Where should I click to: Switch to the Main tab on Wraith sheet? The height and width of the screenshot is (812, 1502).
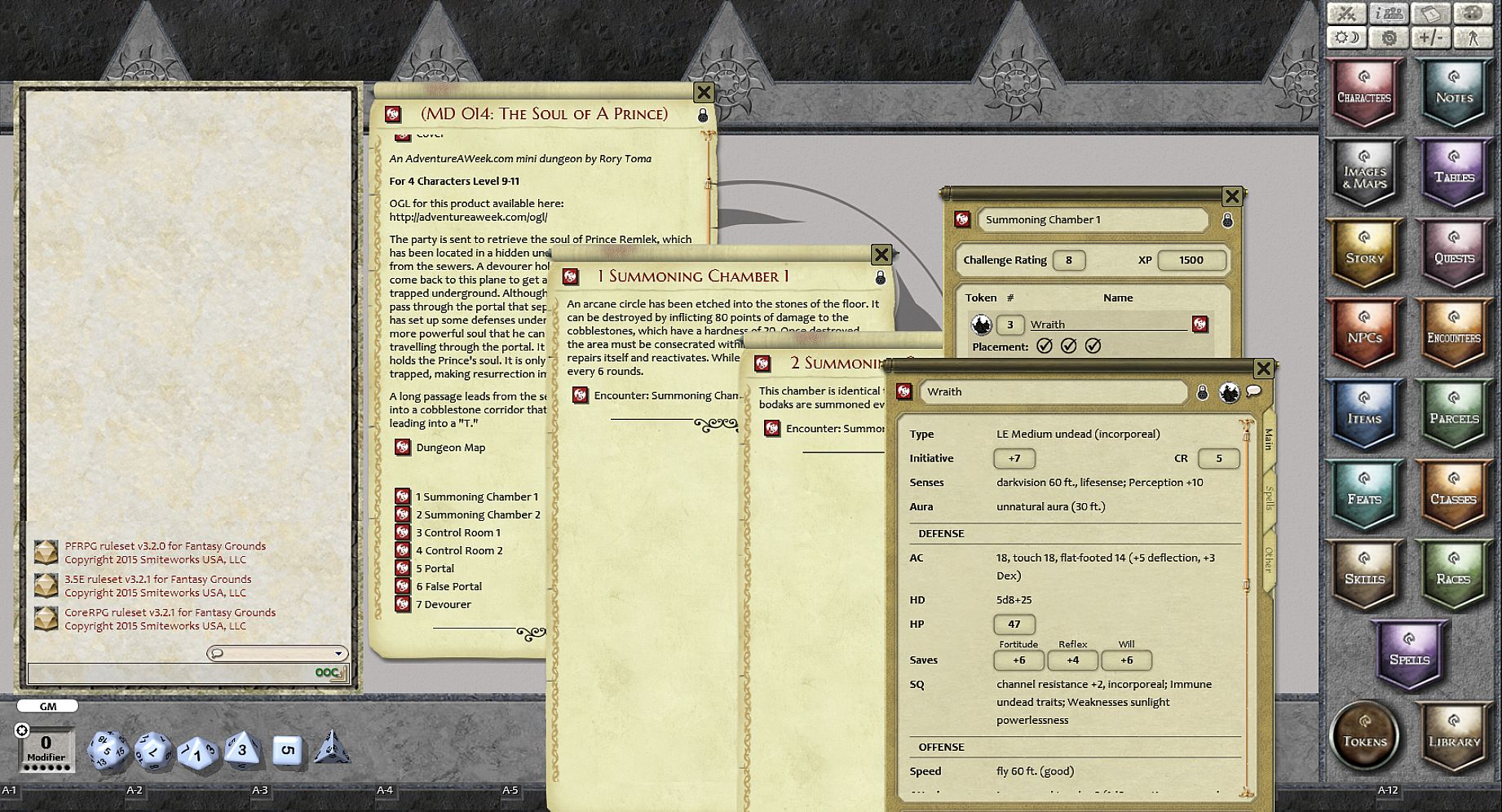(x=1268, y=440)
